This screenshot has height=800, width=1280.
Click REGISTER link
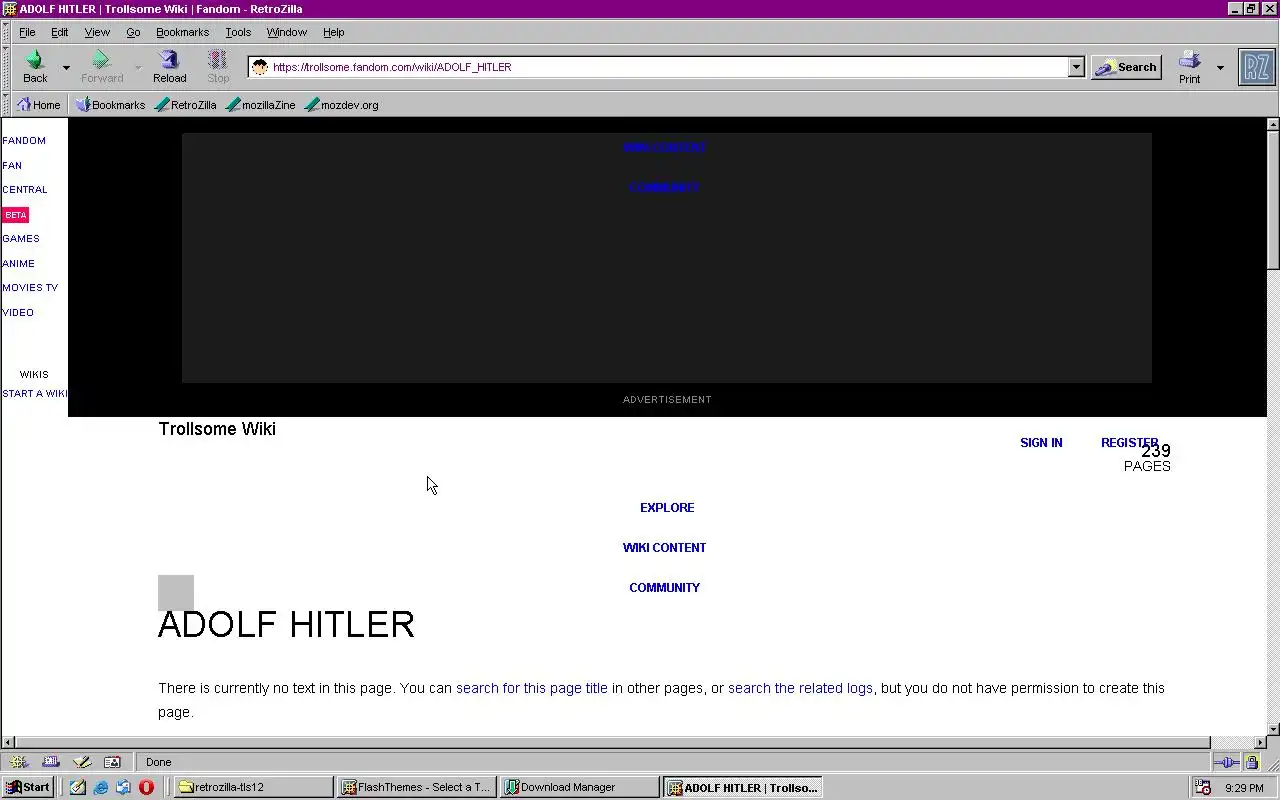coord(1129,443)
